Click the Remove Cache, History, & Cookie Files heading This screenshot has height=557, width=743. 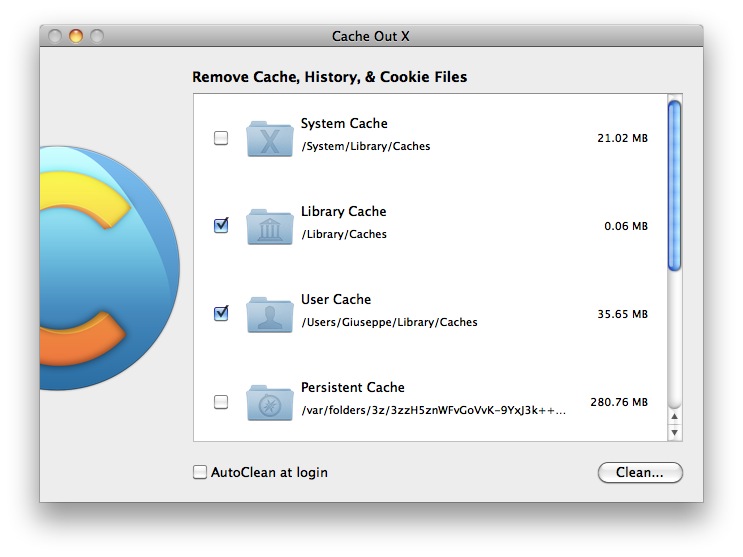pyautogui.click(x=329, y=77)
